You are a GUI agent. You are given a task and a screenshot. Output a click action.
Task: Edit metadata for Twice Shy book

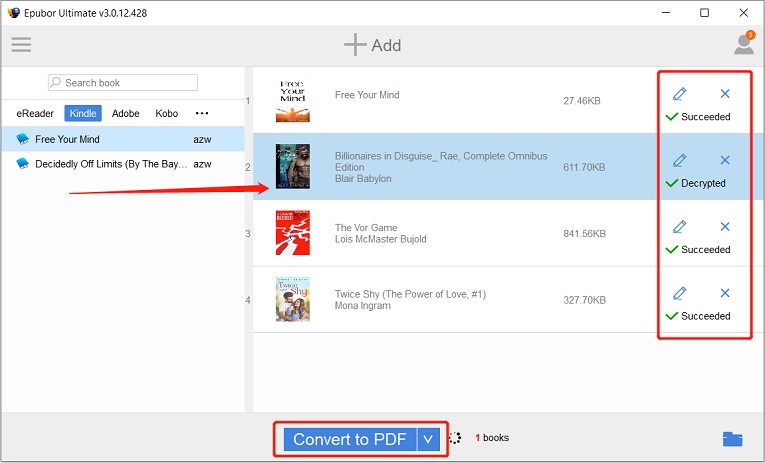pos(680,293)
